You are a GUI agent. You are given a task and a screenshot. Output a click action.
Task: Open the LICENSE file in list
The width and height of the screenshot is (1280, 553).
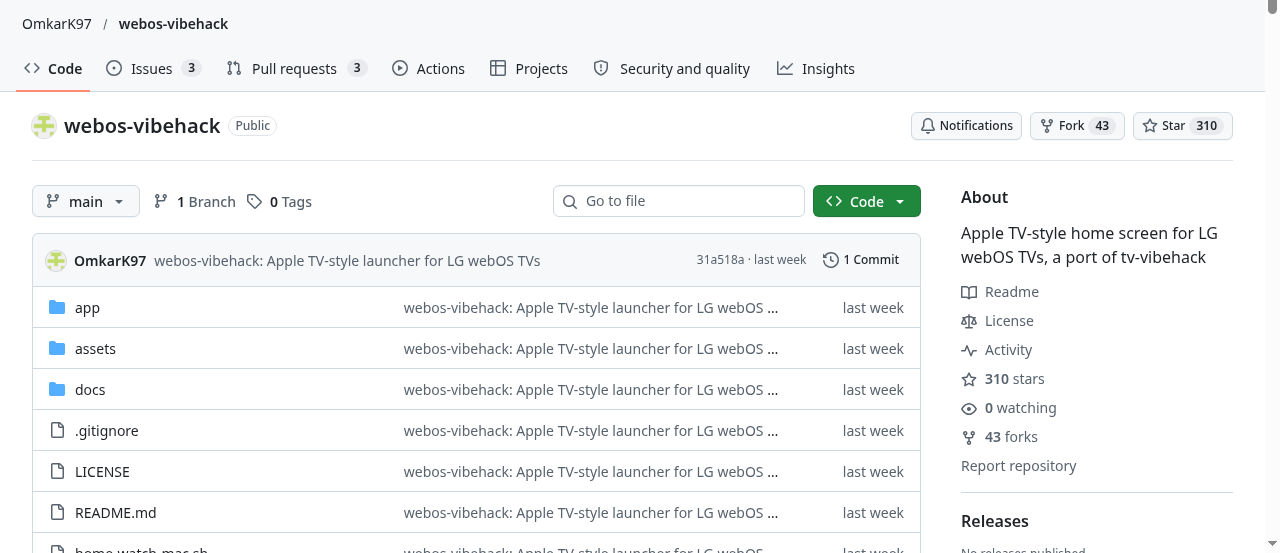[102, 472]
